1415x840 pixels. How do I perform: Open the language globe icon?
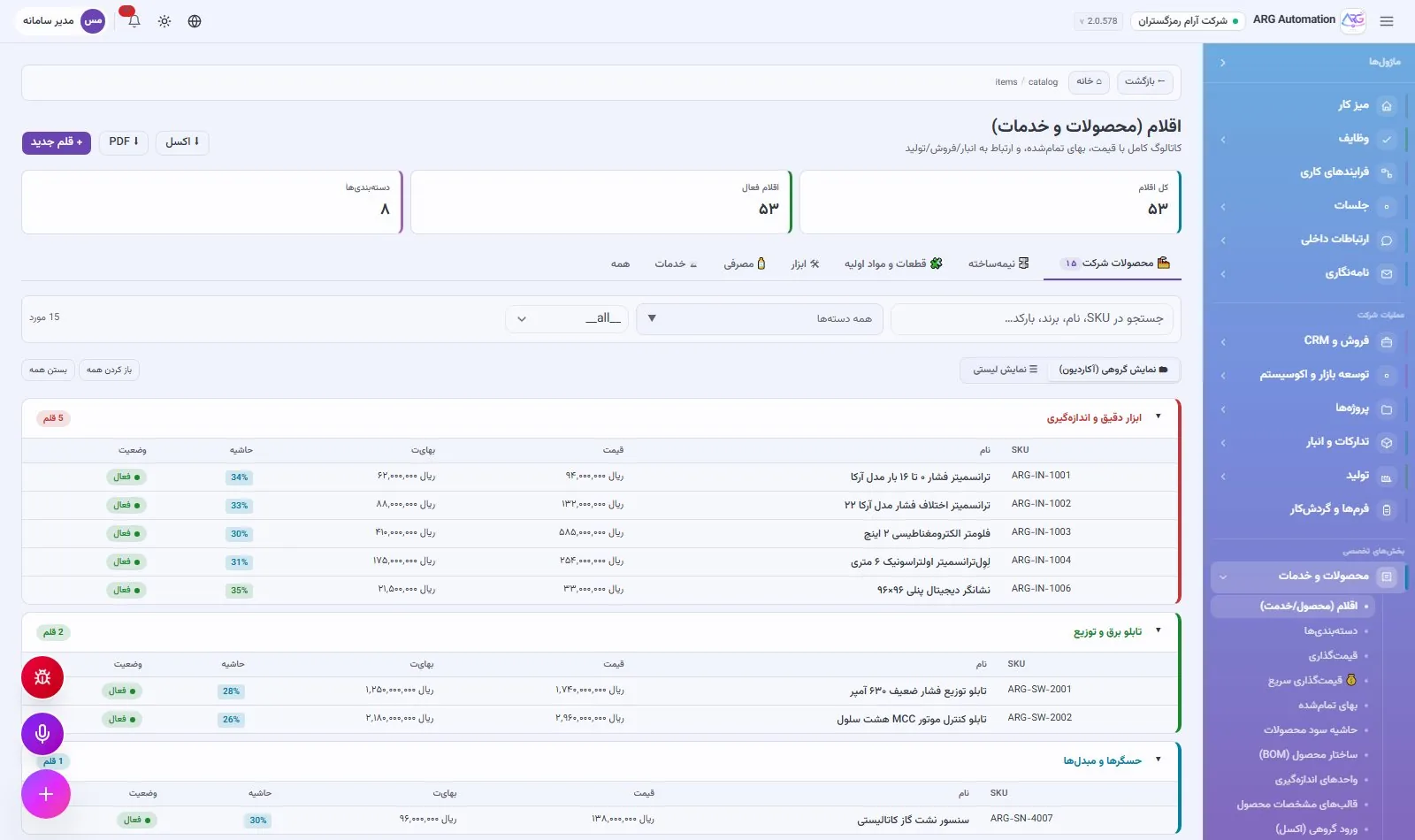pos(195,21)
